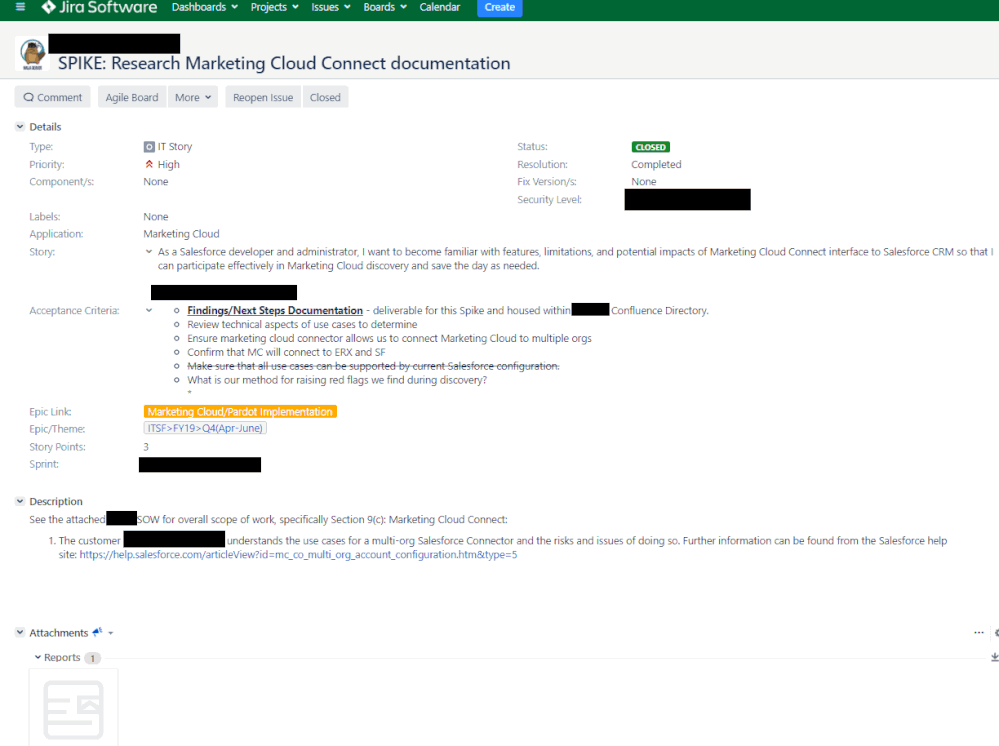Click the Create button

point(500,8)
